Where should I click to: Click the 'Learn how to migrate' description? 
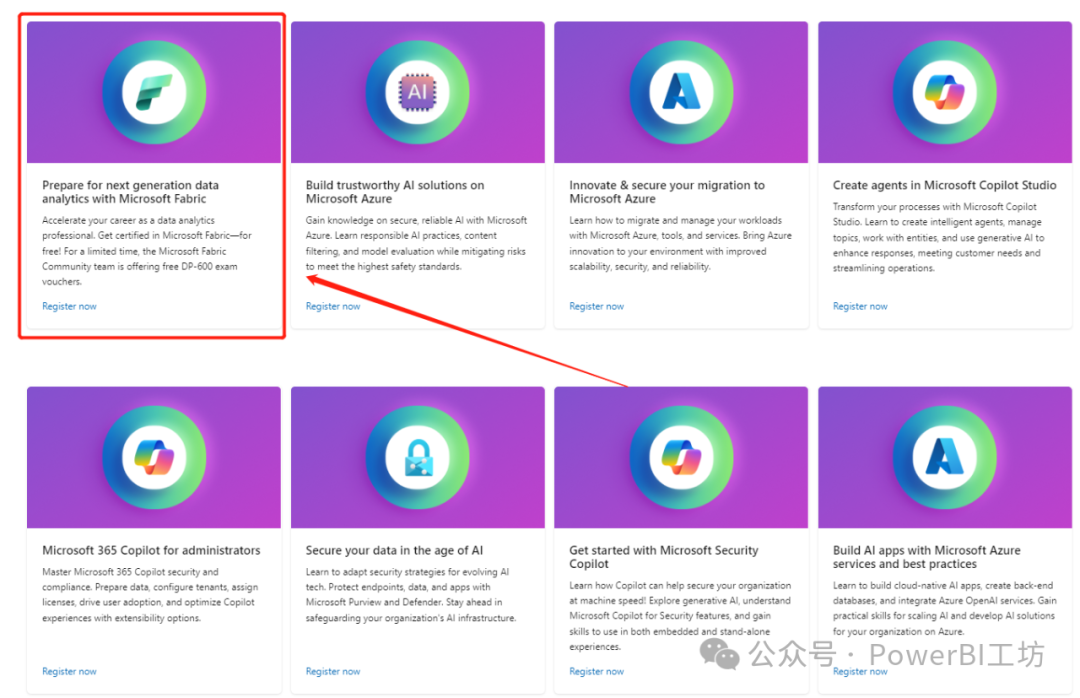click(681, 244)
